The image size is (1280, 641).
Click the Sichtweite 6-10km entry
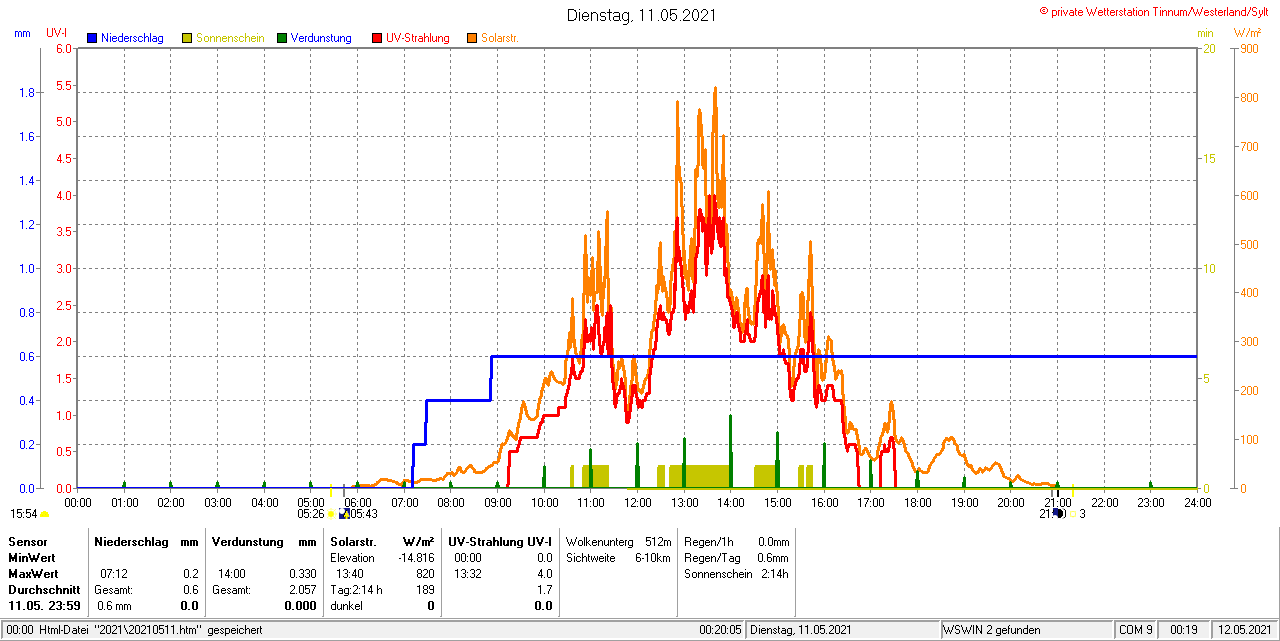pos(618,558)
